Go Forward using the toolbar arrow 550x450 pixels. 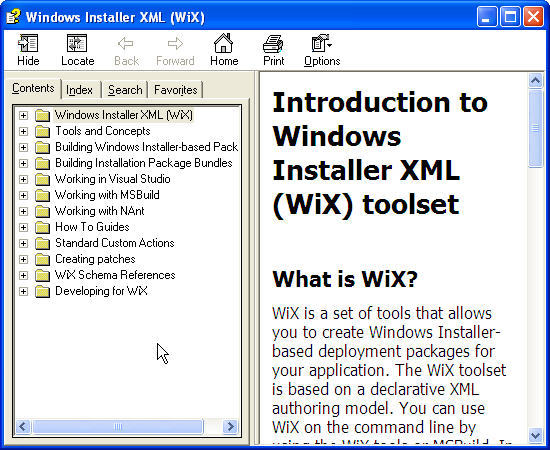[x=175, y=44]
